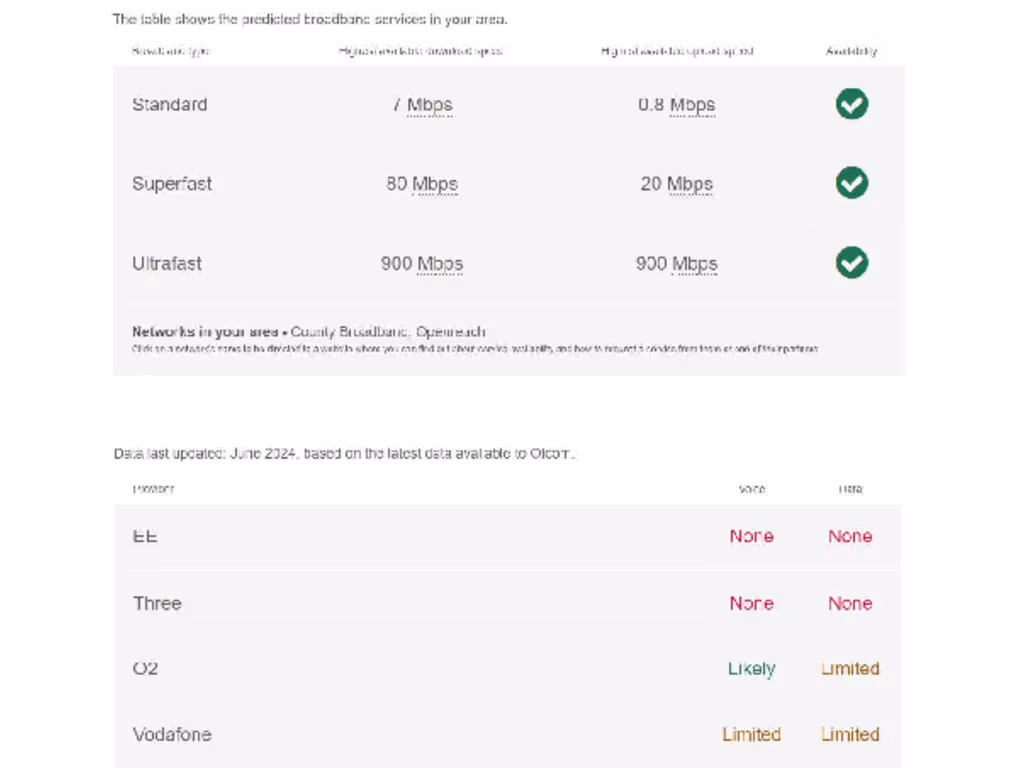Select Mbps abbreviation beside Superfast 20 upload
Viewport: 1024px width, 768px height.
(x=689, y=184)
